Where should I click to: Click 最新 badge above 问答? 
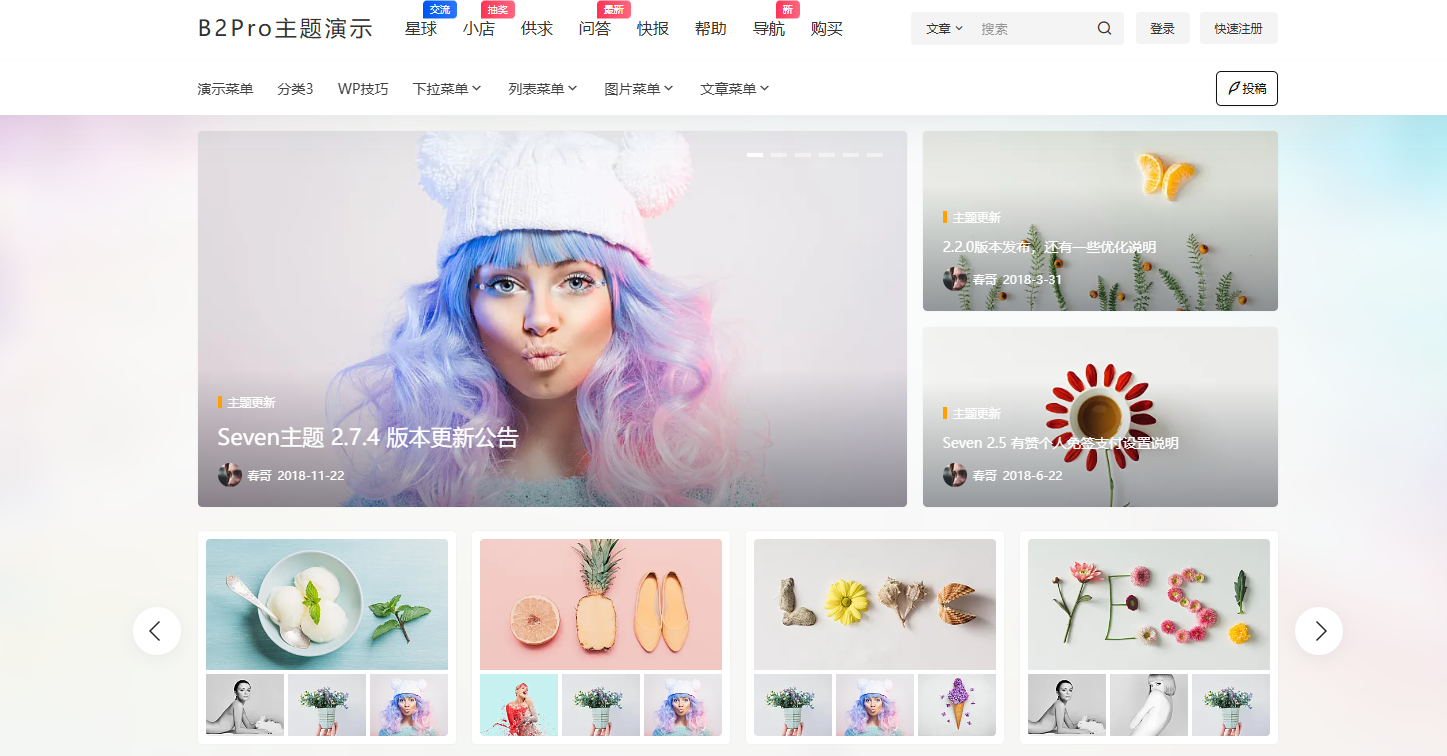click(614, 9)
